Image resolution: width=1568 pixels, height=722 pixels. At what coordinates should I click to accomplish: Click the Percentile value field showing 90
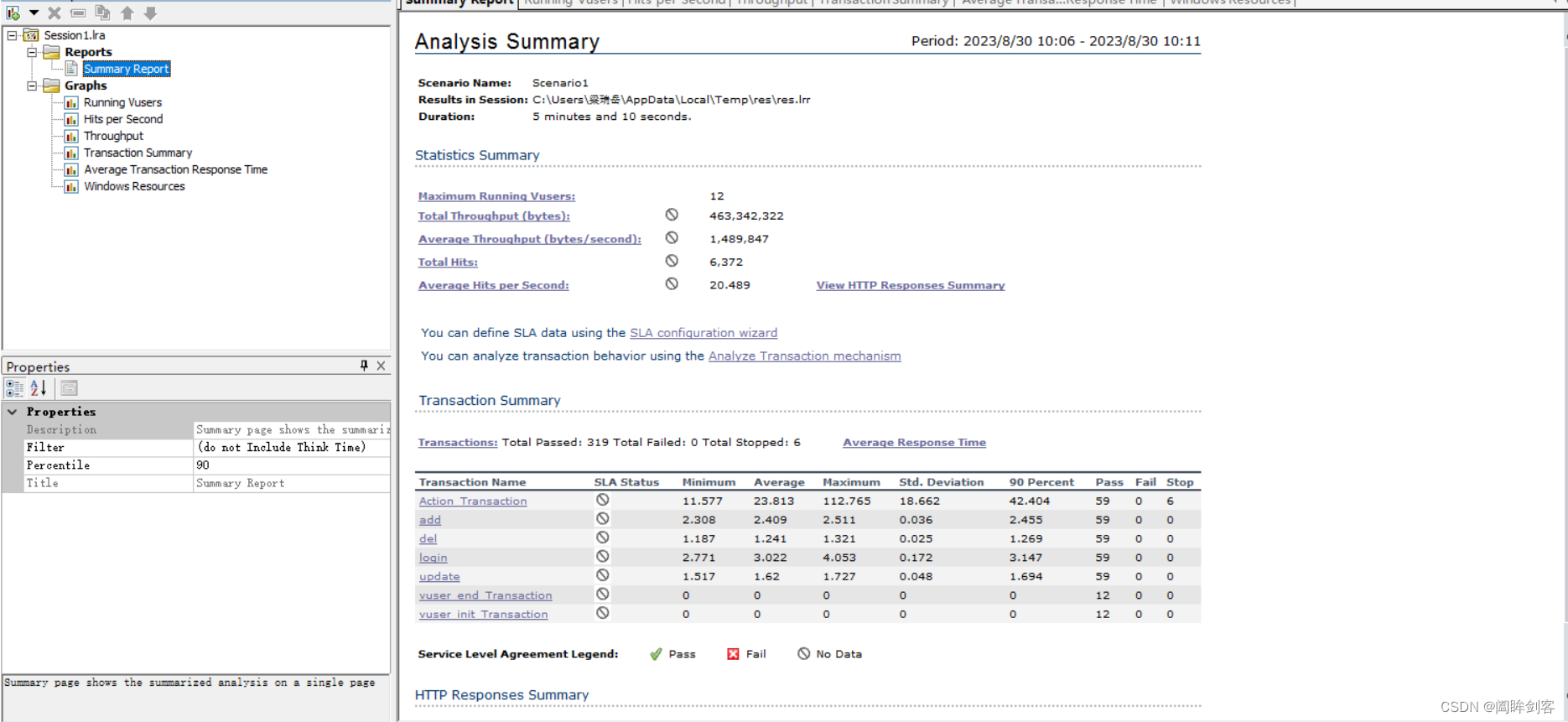point(292,465)
